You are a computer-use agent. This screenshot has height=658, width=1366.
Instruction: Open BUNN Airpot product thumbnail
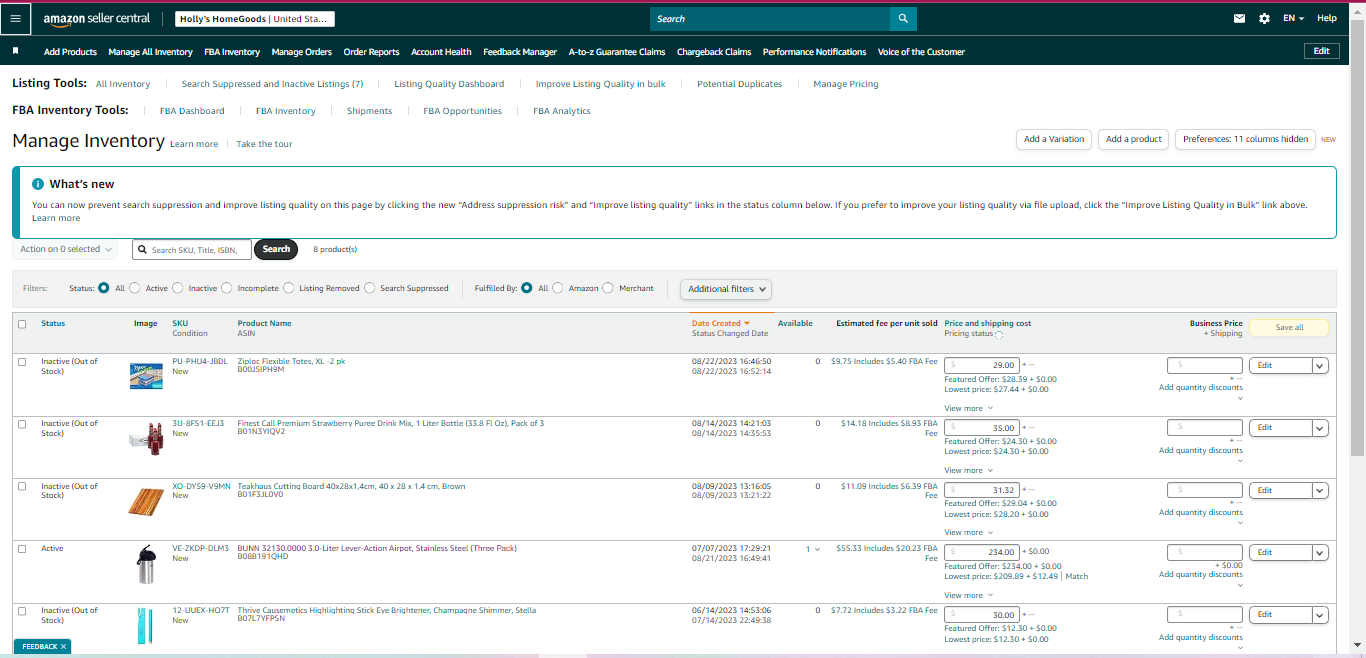[146, 564]
